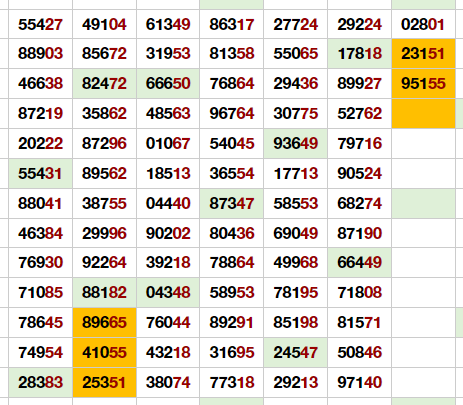This screenshot has width=463, height=405.
Task: Select the green cell with 28383
Action: [40, 382]
